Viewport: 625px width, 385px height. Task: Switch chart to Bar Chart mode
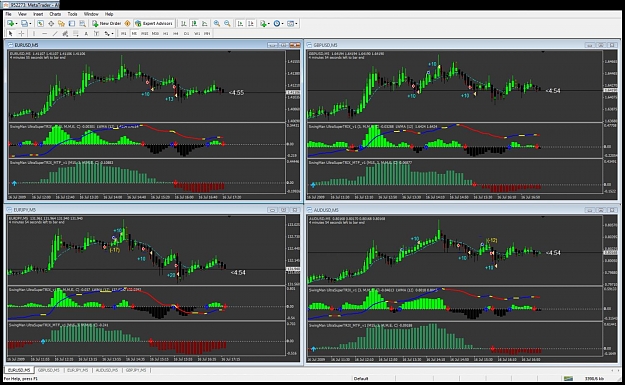(183, 24)
